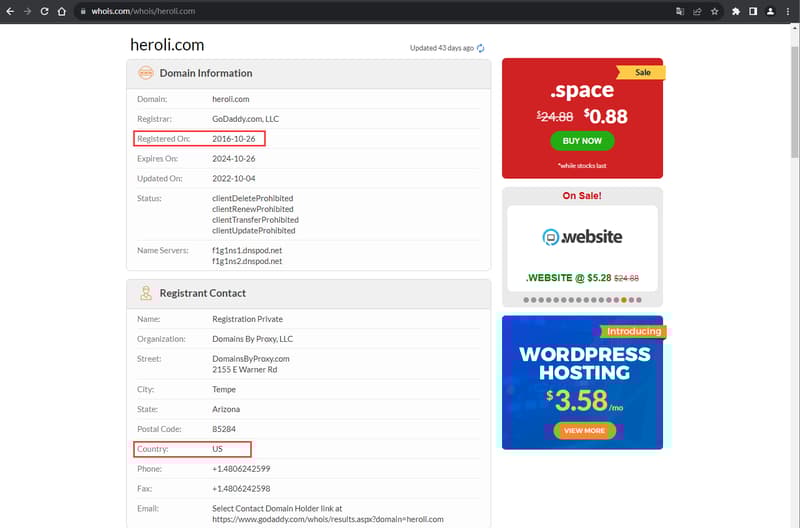This screenshot has height=528, width=800.
Task: Click the registered date 2016-10-26
Action: [x=234, y=139]
